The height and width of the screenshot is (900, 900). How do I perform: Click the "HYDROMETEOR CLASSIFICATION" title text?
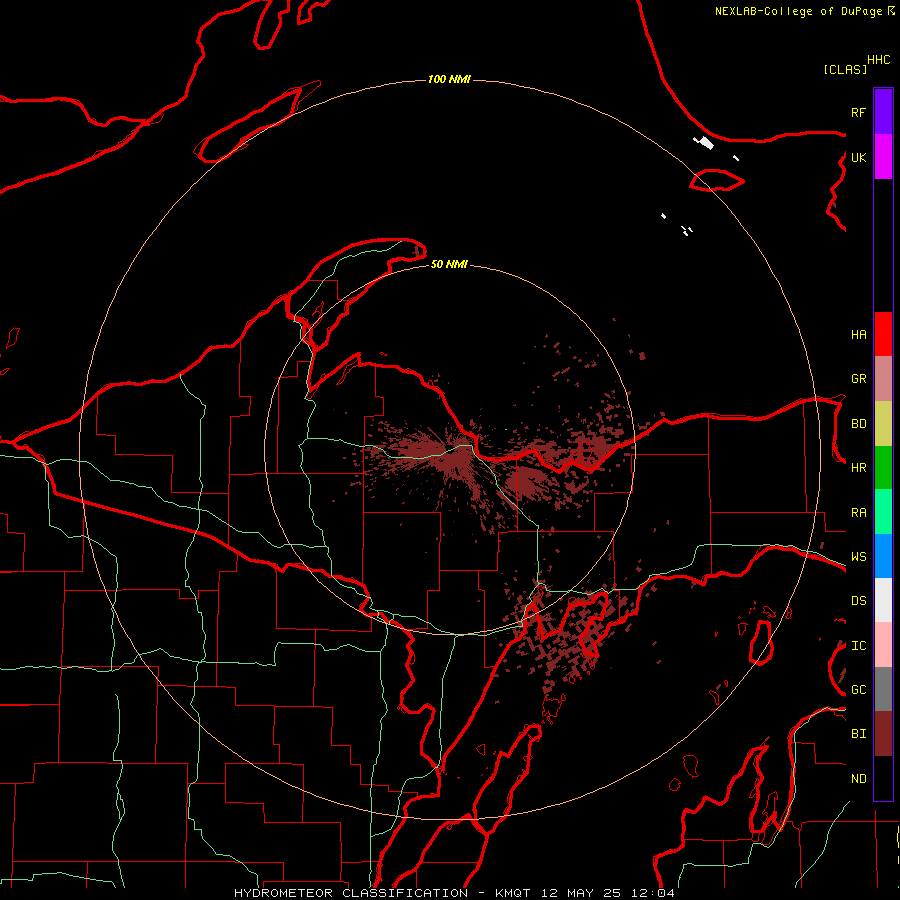pyautogui.click(x=351, y=893)
